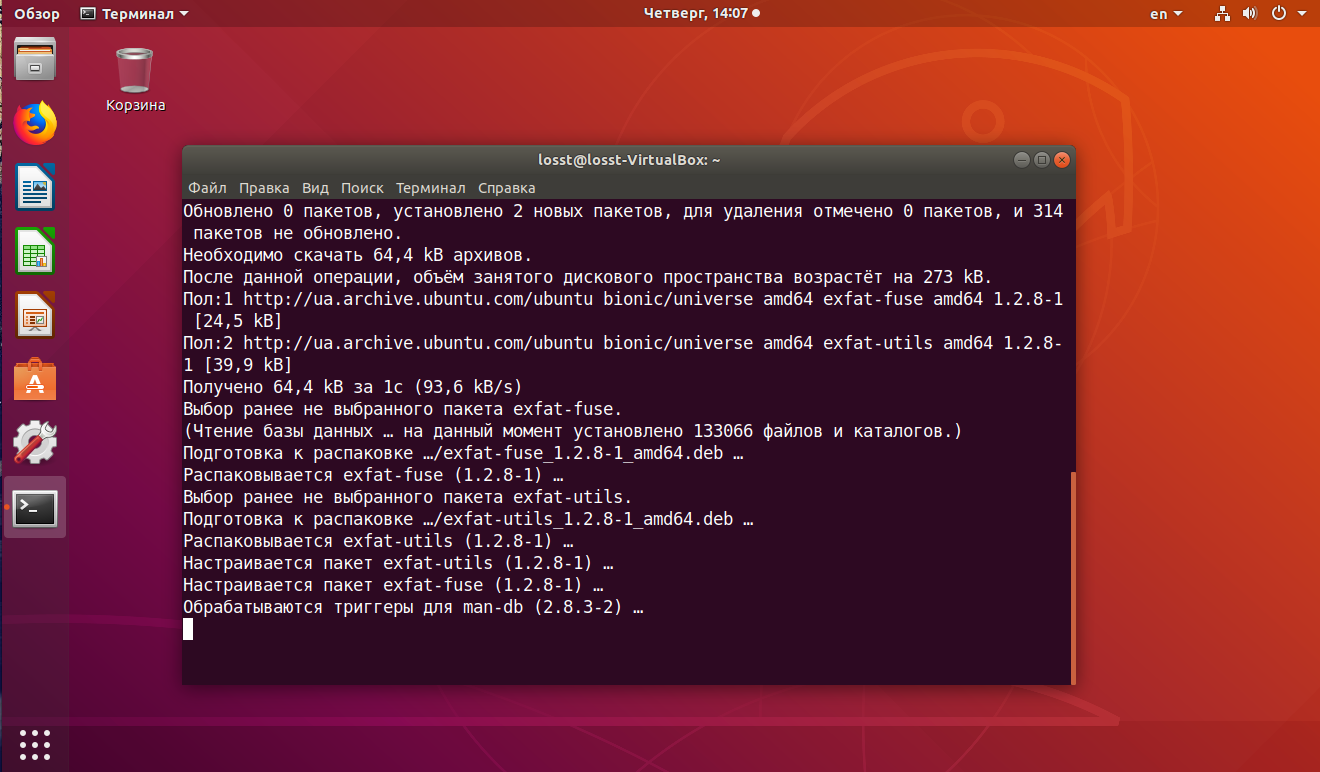
Task: Open the volume icon in the top bar
Action: pyautogui.click(x=1249, y=14)
